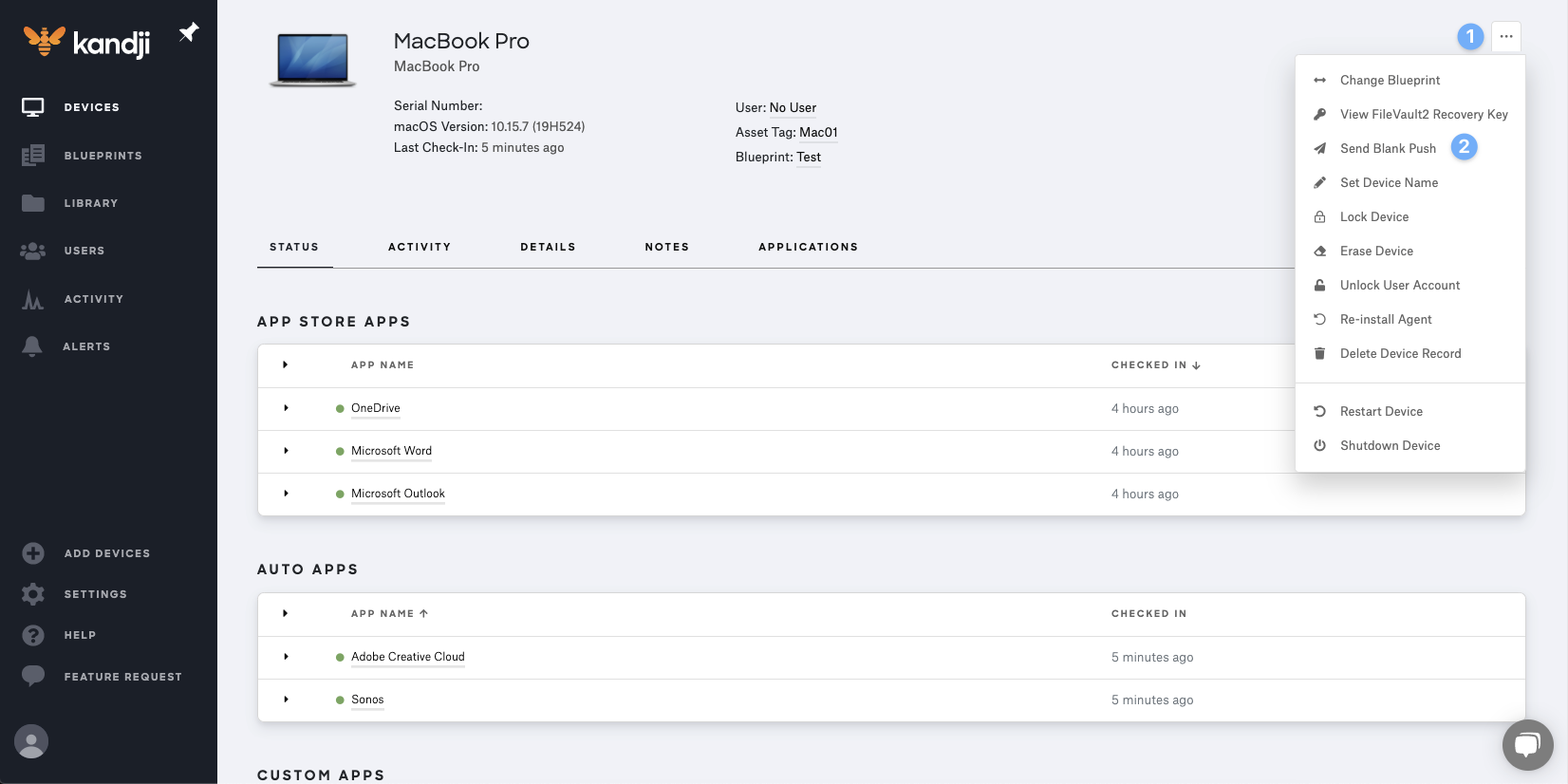Open the Library folder icon

coord(33,203)
